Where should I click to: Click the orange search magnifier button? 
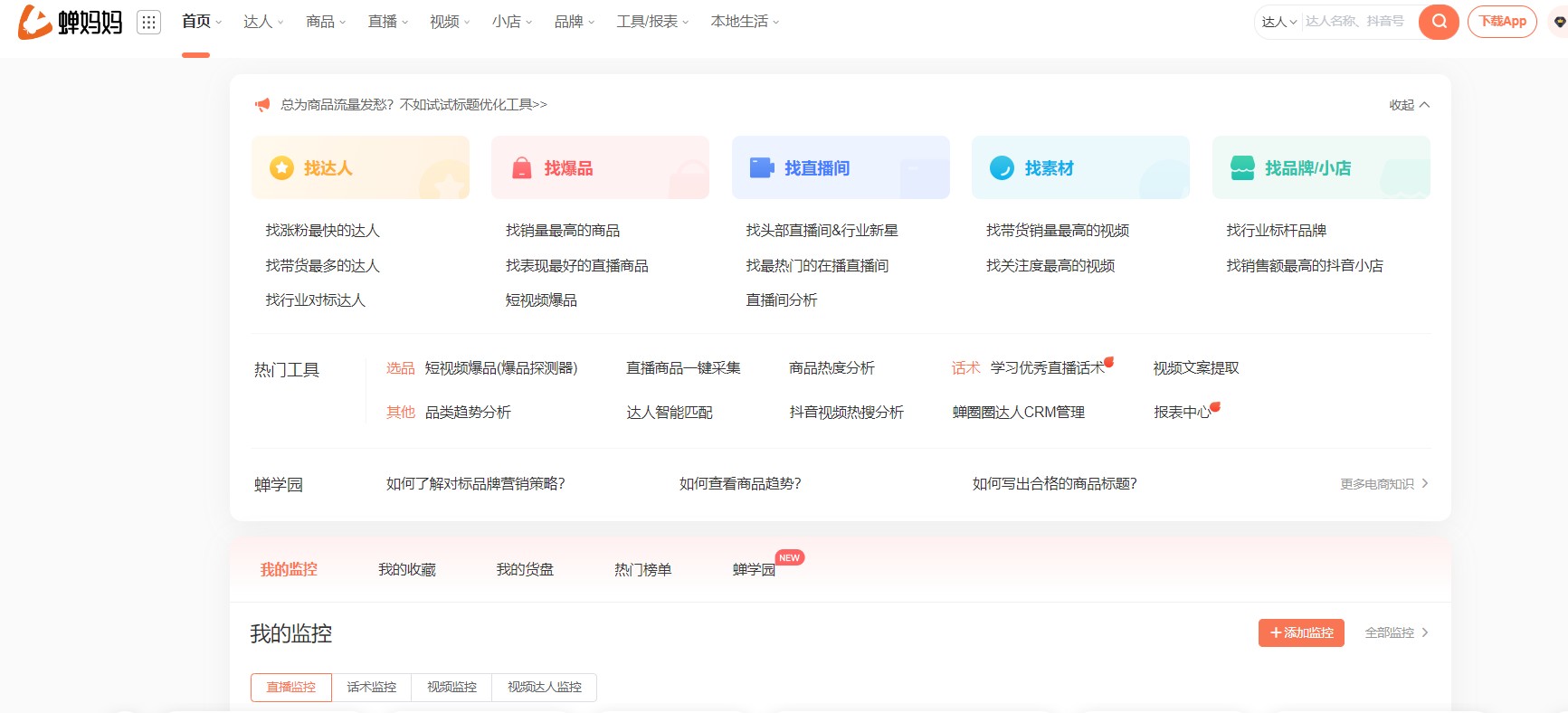pos(1439,22)
